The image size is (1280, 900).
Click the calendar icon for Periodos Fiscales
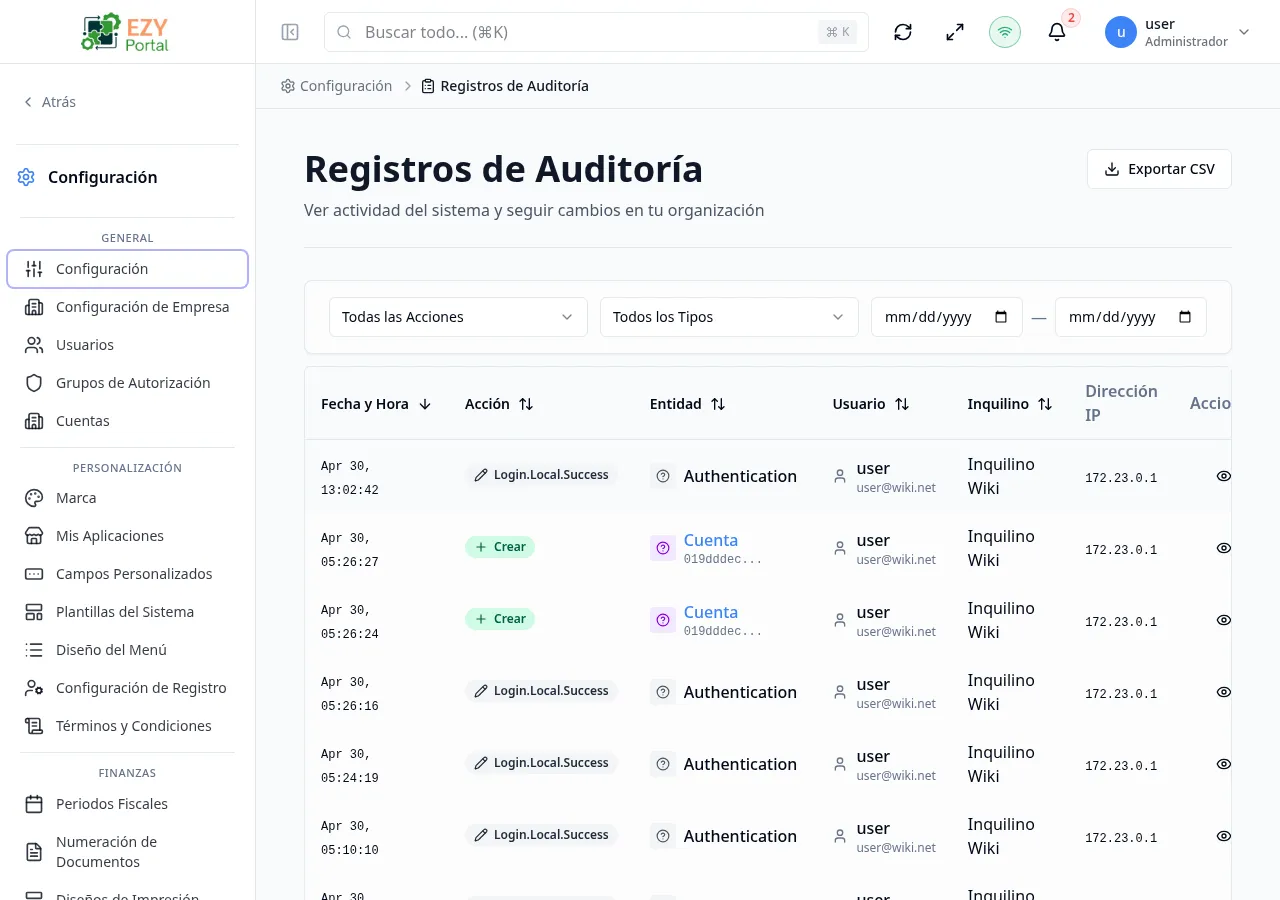[x=34, y=804]
